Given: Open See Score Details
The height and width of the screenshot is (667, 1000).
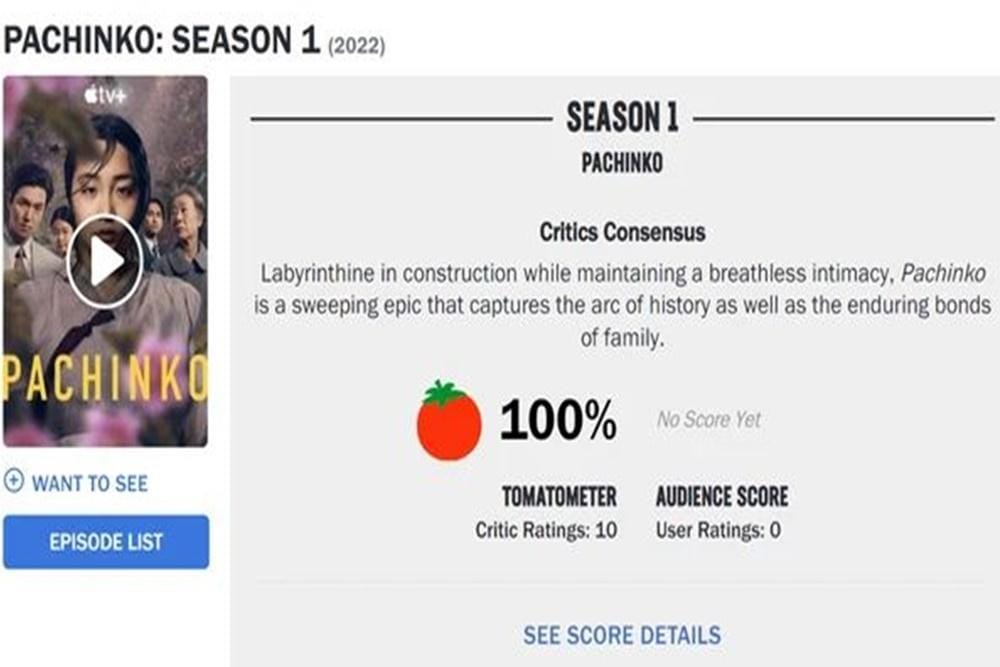Looking at the screenshot, I should 621,635.
